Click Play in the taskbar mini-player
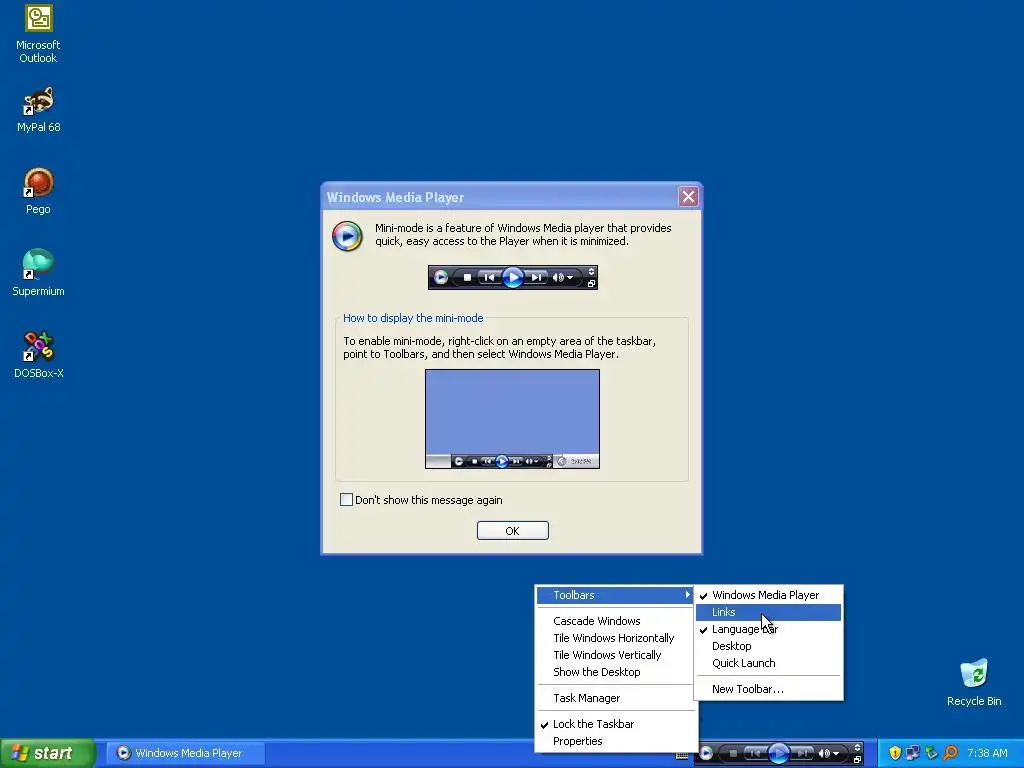 (779, 754)
